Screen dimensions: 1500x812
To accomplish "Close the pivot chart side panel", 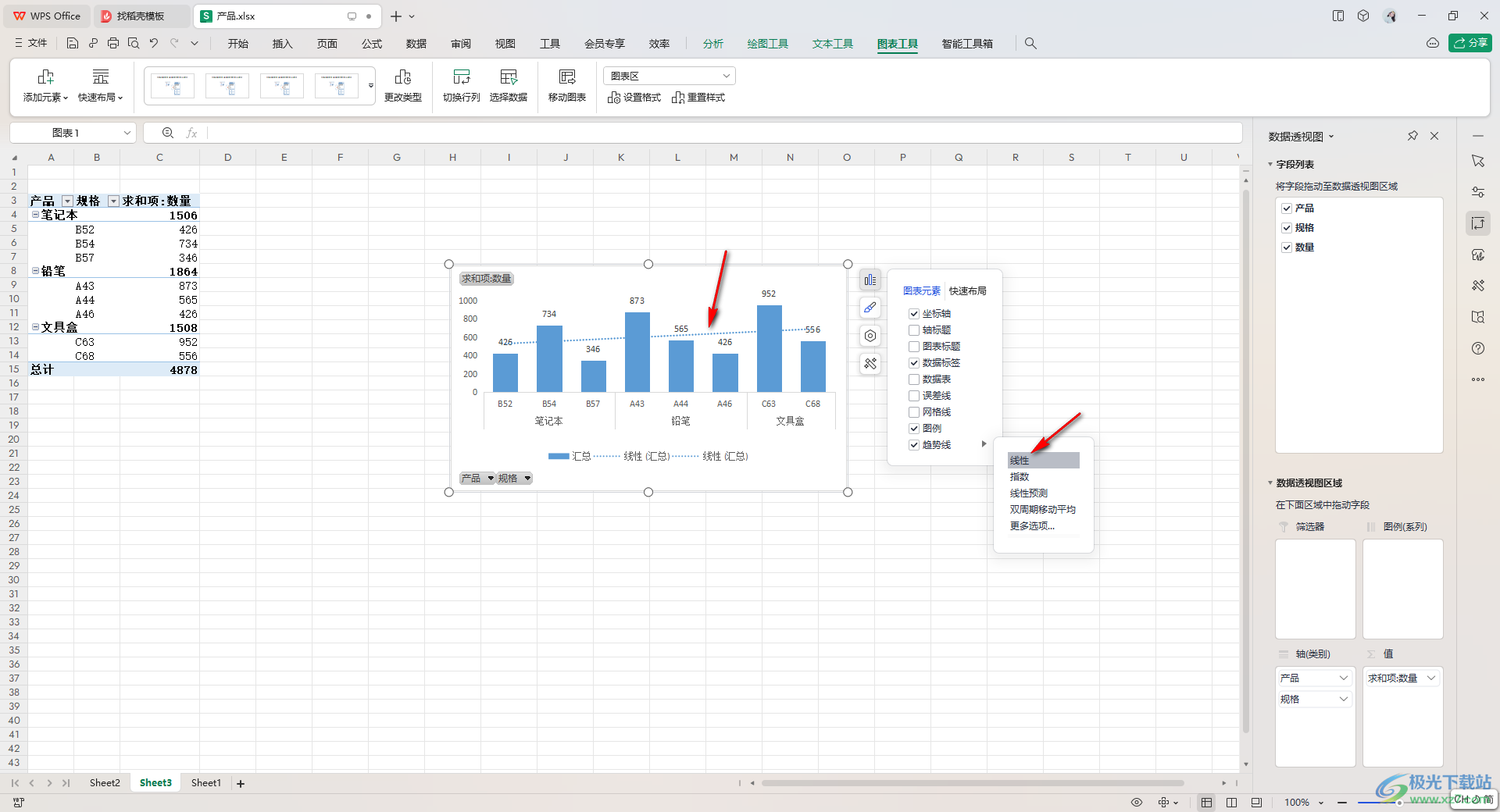I will pos(1434,136).
